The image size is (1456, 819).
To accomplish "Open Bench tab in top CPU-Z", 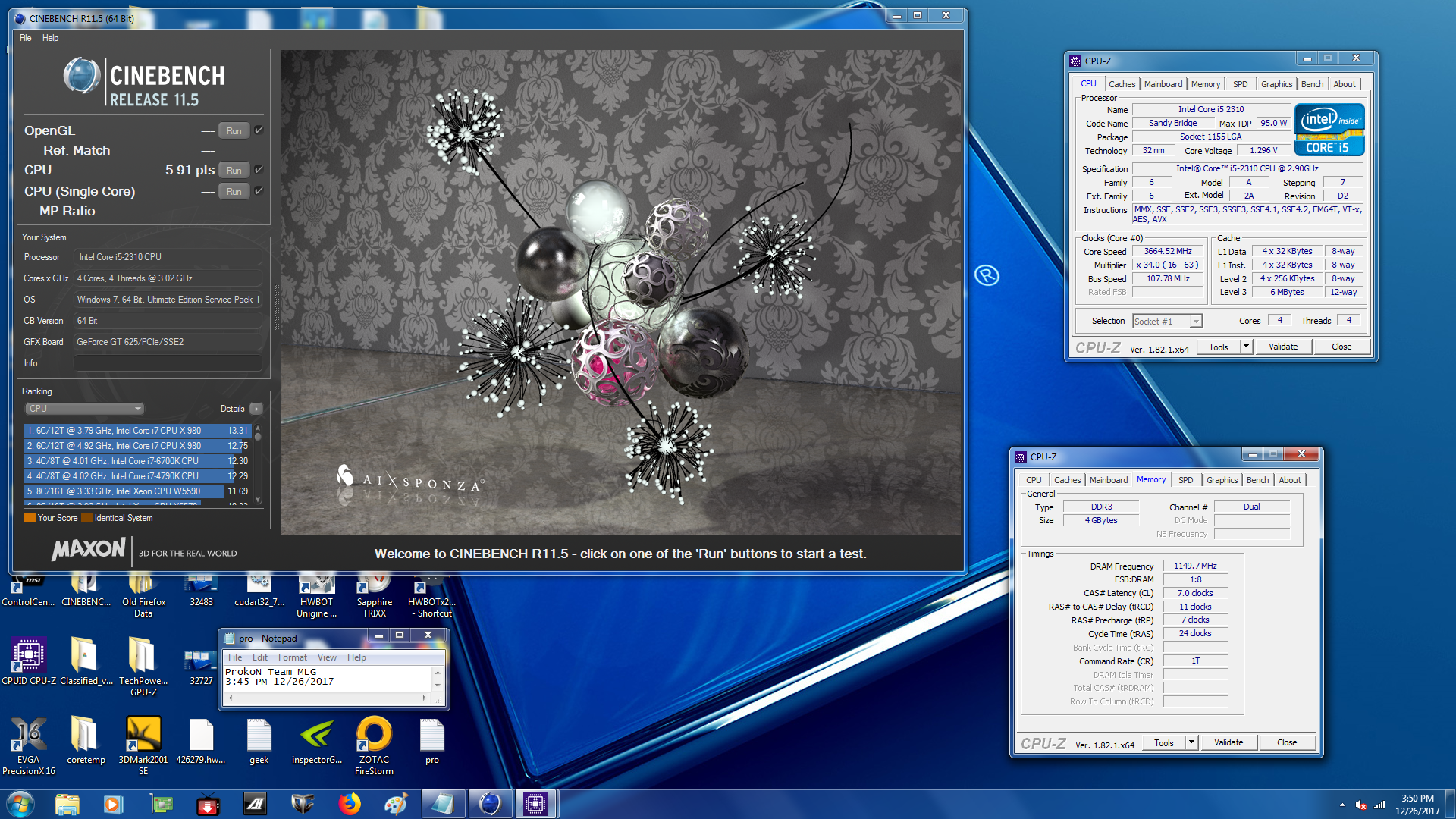I will (x=1312, y=84).
